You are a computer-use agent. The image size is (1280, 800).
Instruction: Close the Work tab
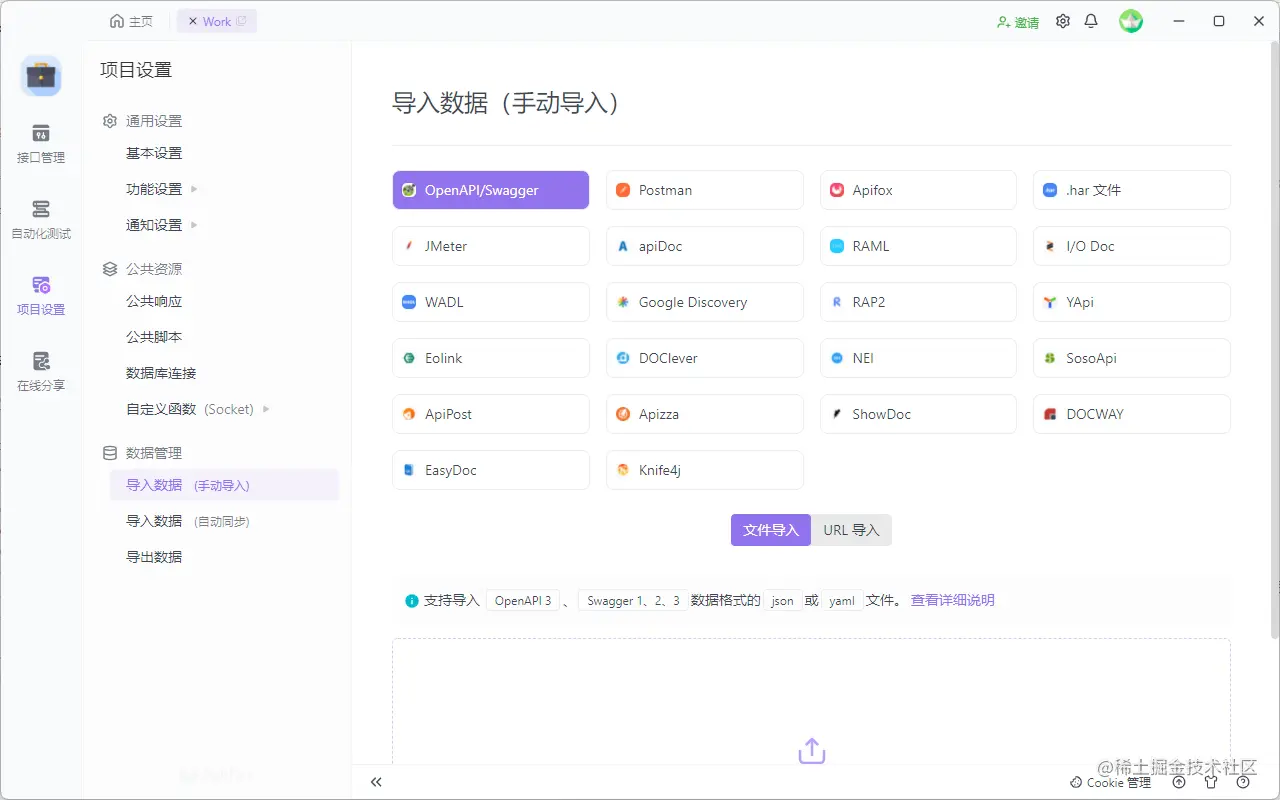tap(193, 21)
